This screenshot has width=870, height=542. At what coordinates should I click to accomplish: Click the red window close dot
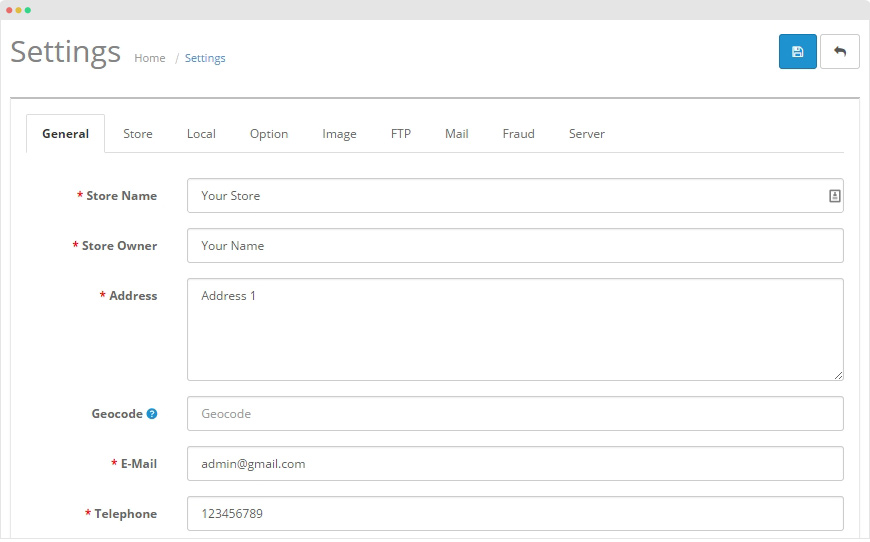click(9, 10)
